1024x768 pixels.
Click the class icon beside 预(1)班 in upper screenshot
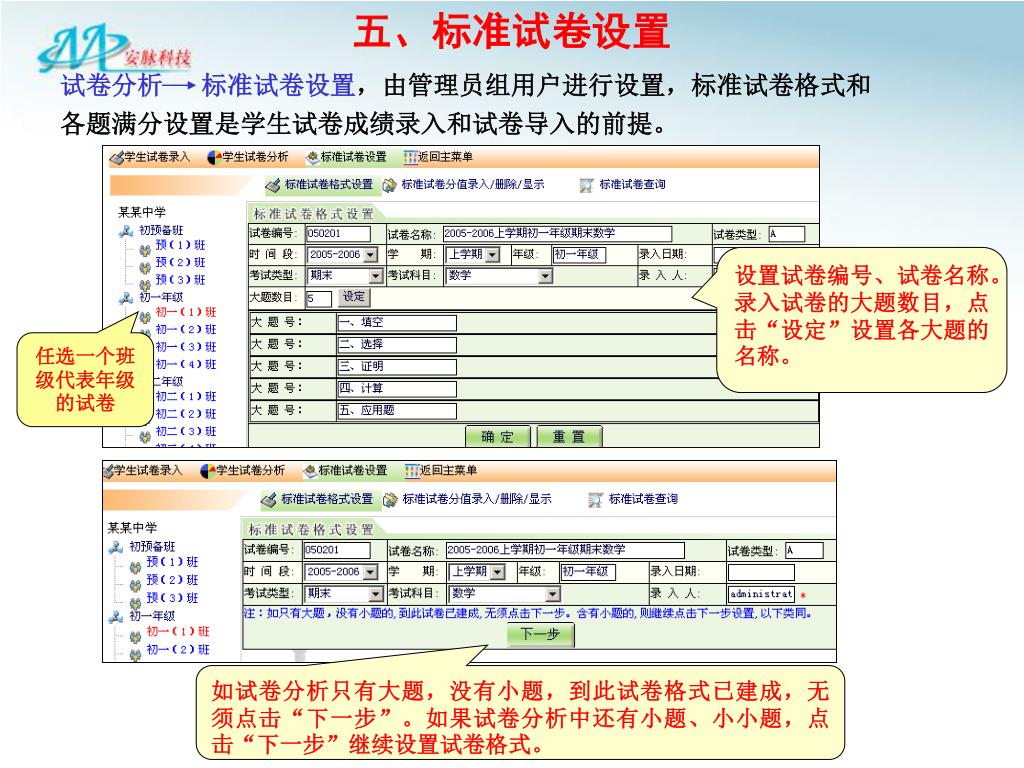click(145, 249)
